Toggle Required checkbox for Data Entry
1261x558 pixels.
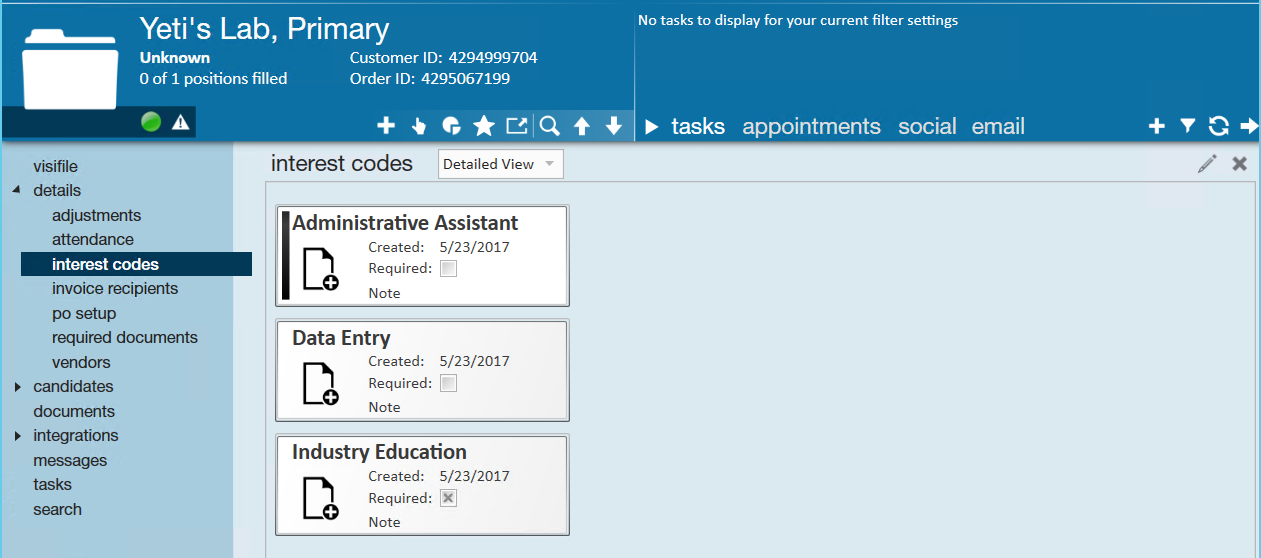tap(448, 383)
